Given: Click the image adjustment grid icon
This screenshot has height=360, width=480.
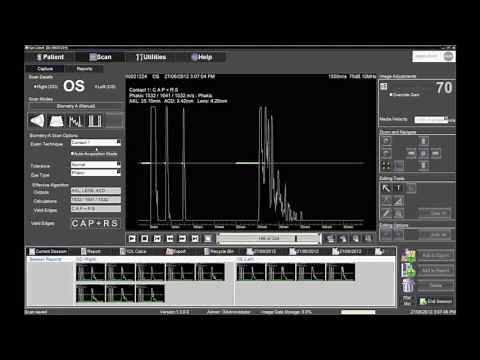Looking at the screenshot, I should [384, 87].
